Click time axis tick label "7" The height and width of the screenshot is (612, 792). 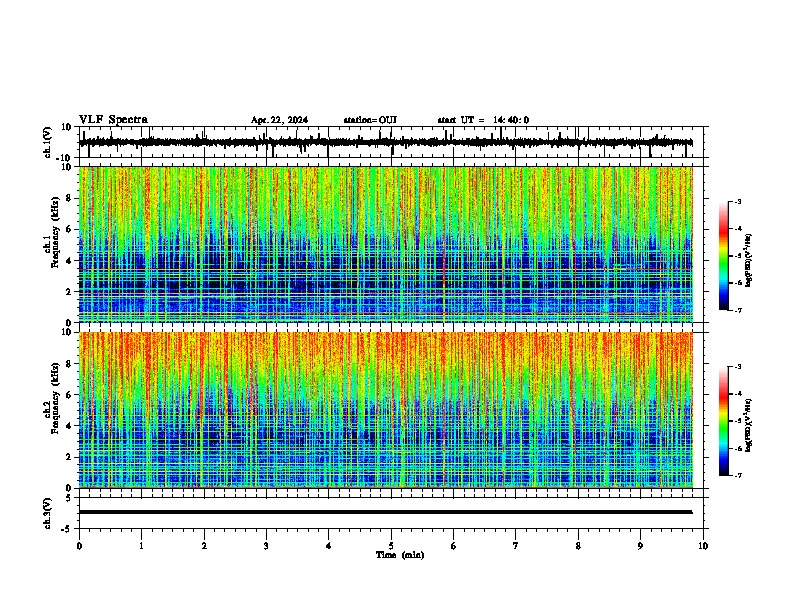coord(516,546)
